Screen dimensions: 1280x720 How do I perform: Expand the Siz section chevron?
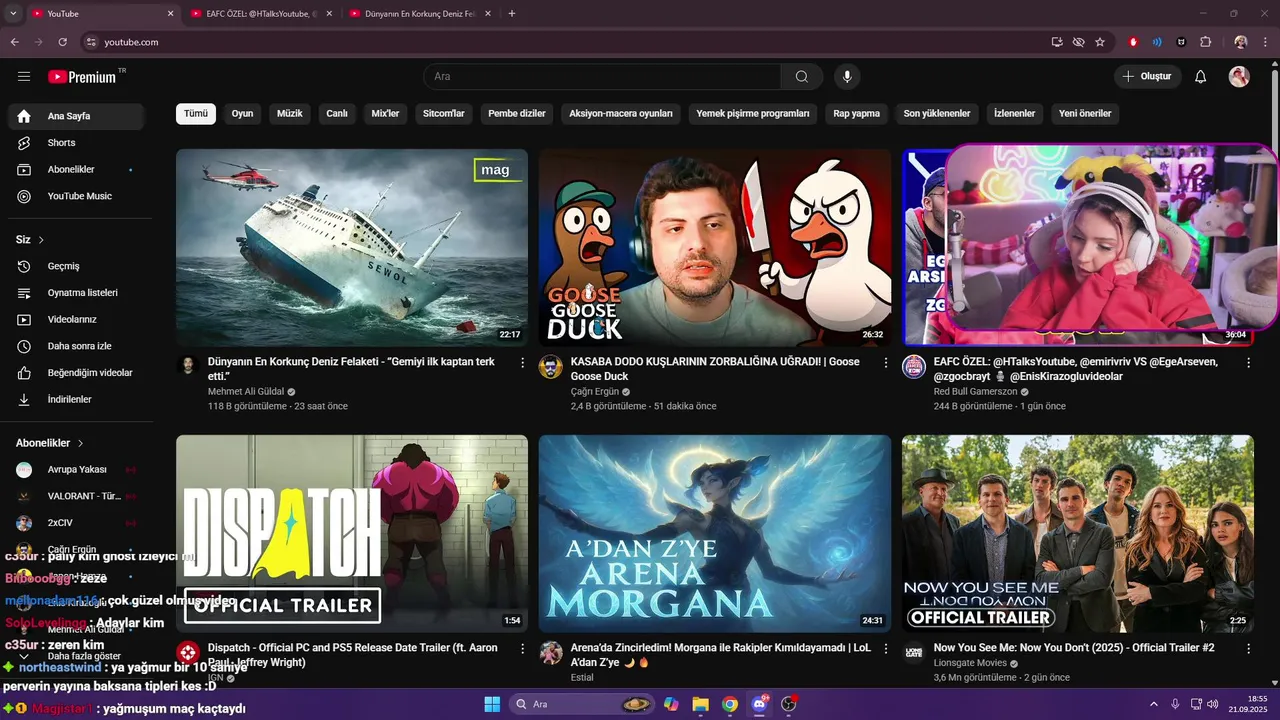point(41,240)
